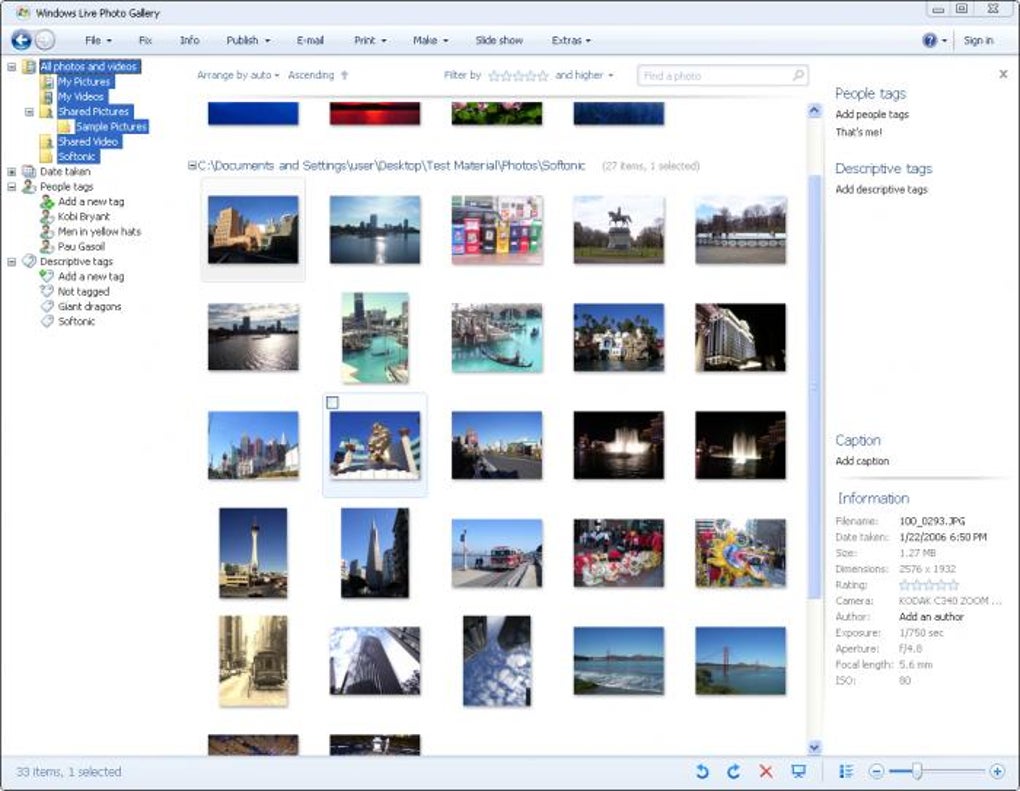
Task: Tick checkbox on the selected photo thumbnail
Action: coord(333,403)
